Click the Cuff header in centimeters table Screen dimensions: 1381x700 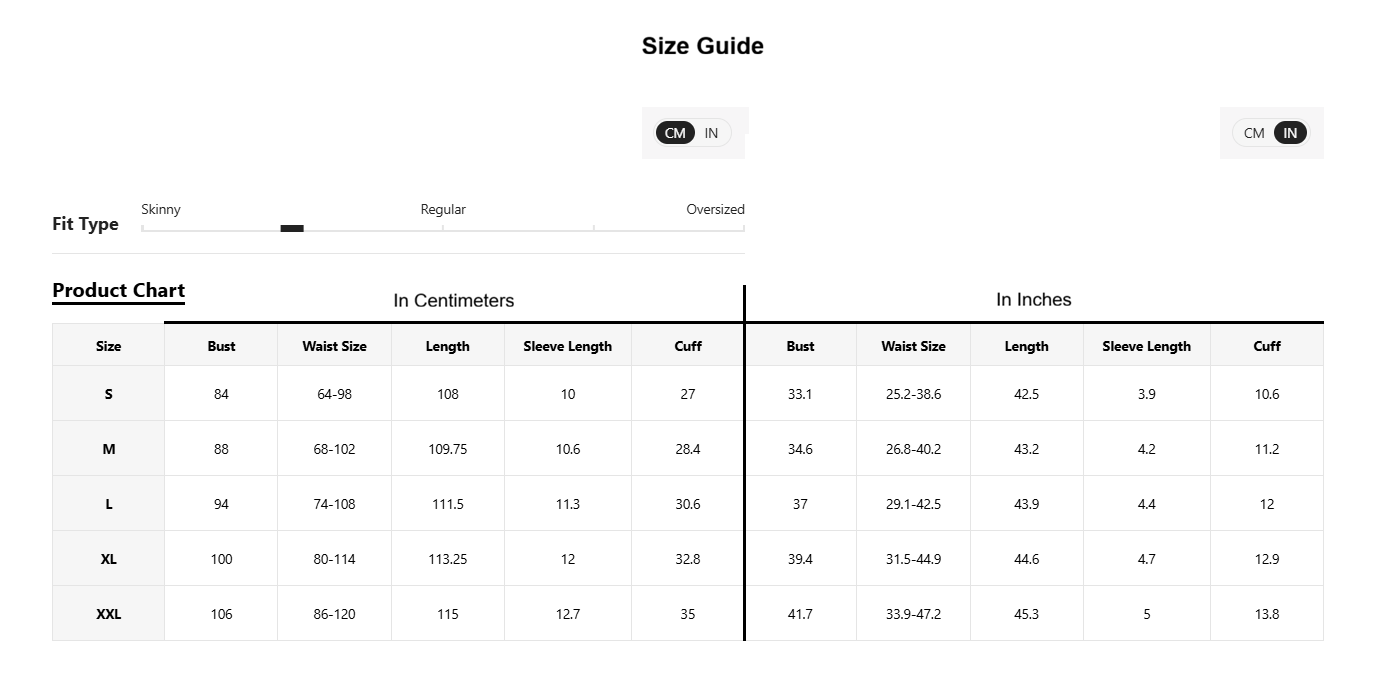pos(688,346)
